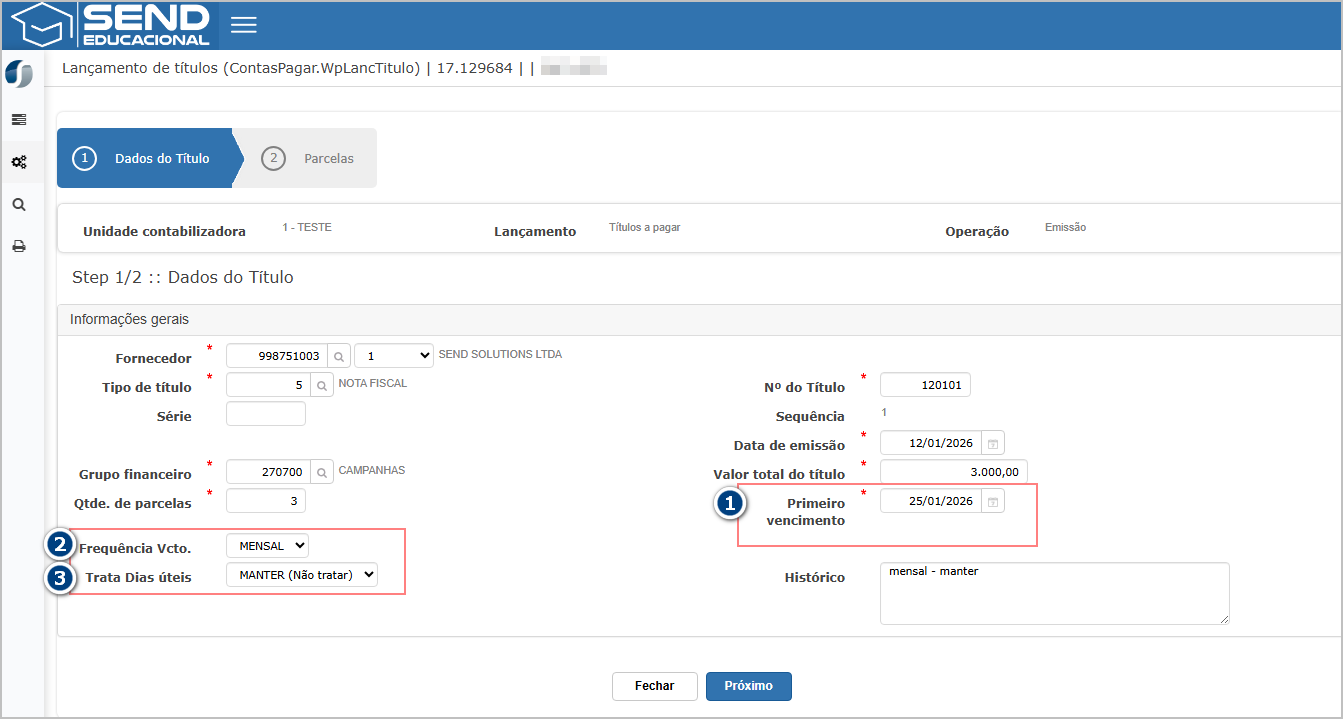Click the search magnifier icon in sidebar
1343x719 pixels.
click(19, 204)
